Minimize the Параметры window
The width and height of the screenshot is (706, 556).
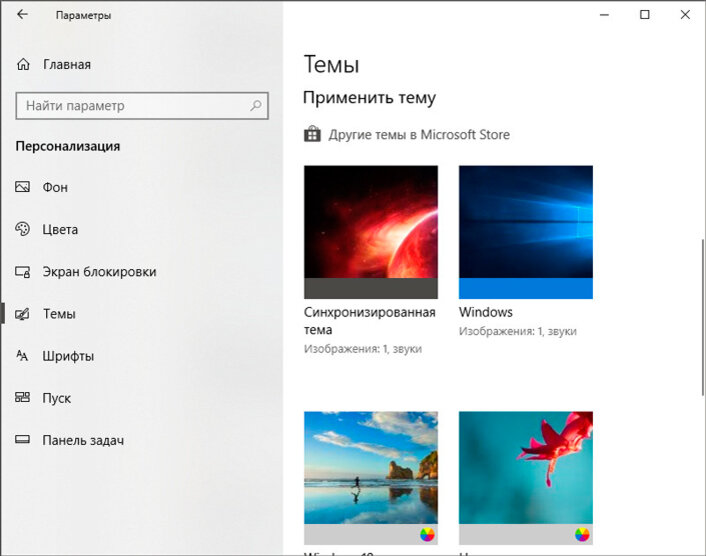(604, 15)
